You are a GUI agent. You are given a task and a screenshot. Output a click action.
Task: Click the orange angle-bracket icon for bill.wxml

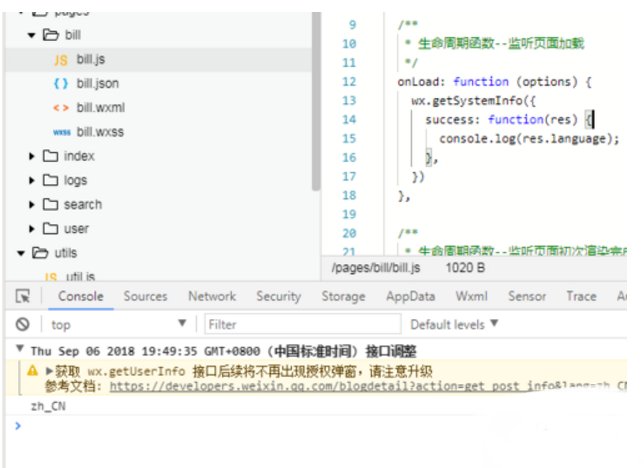coord(61,108)
